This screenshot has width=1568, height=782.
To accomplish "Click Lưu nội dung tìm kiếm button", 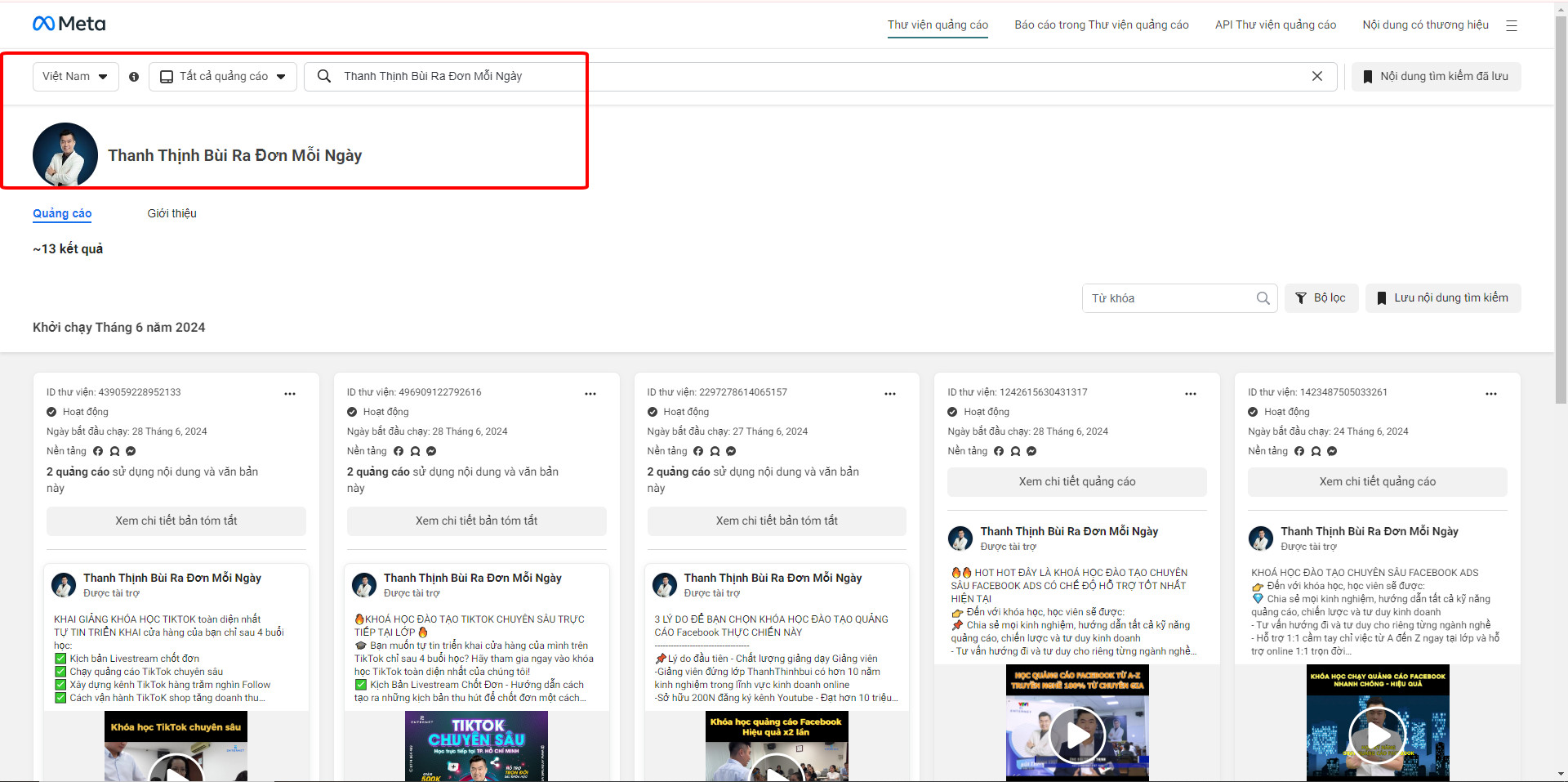I will (x=1443, y=298).
